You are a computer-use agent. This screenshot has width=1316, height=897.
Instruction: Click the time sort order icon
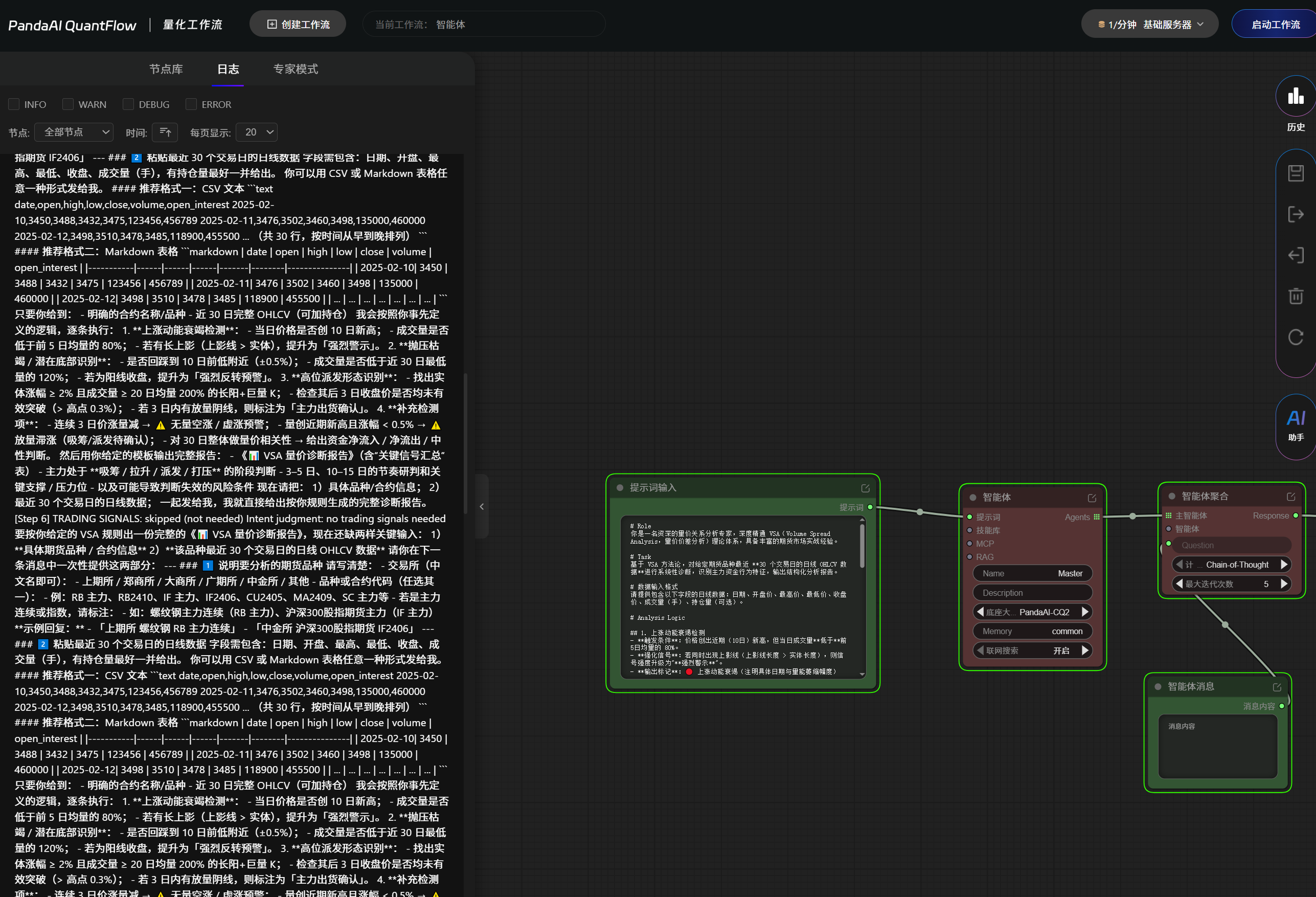[165, 132]
